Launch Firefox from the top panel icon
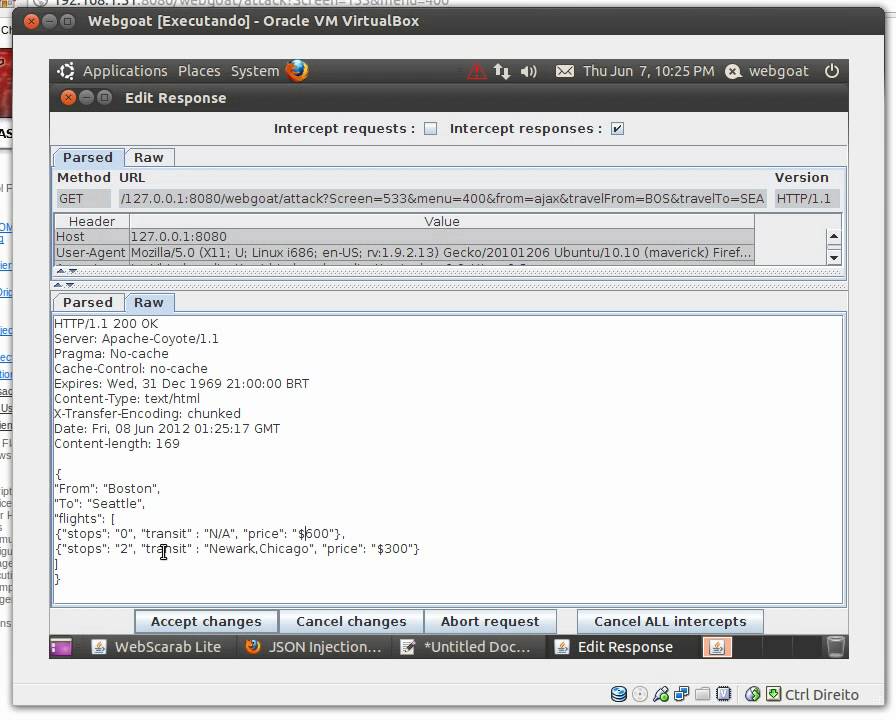Screen dimensions: 896x720 coord(297,71)
